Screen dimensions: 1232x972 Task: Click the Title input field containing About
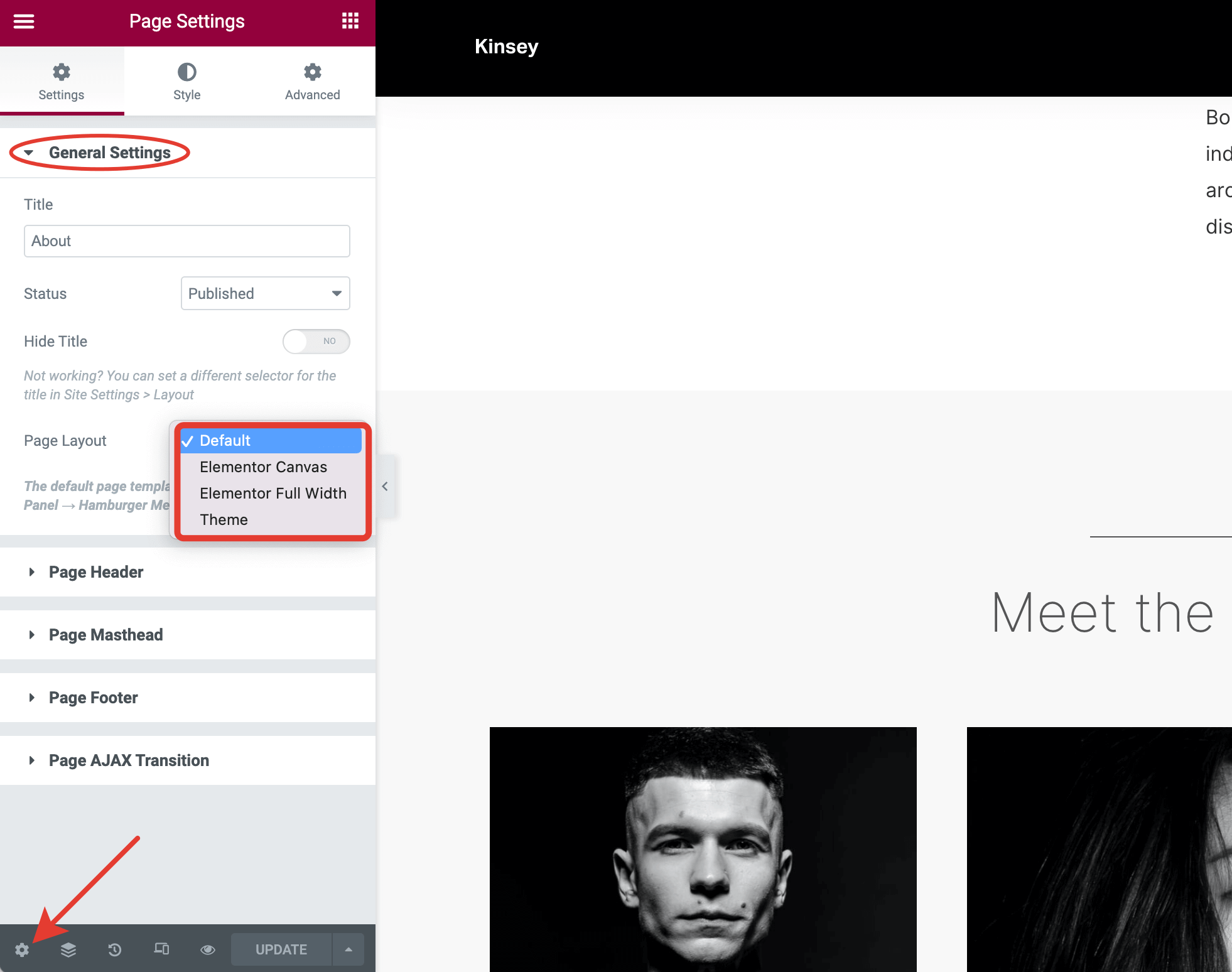tap(186, 241)
